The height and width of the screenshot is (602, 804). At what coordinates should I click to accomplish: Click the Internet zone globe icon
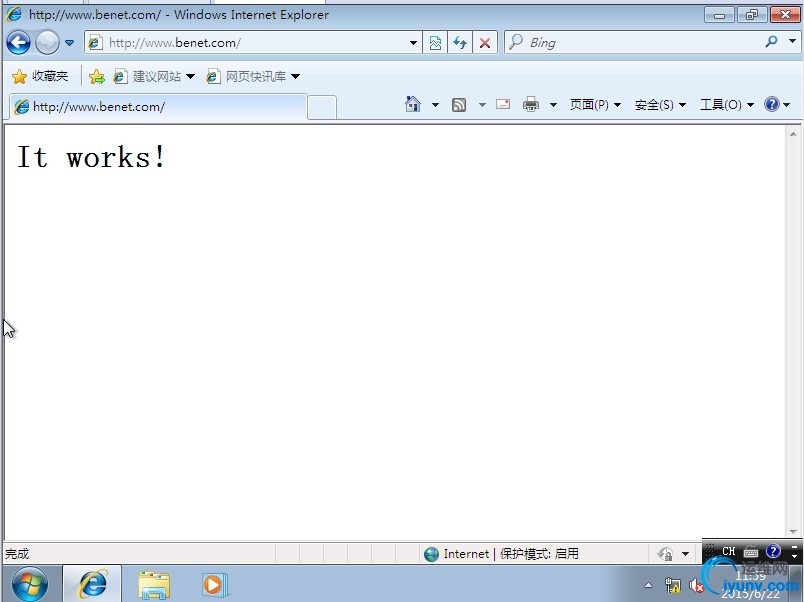tap(431, 554)
